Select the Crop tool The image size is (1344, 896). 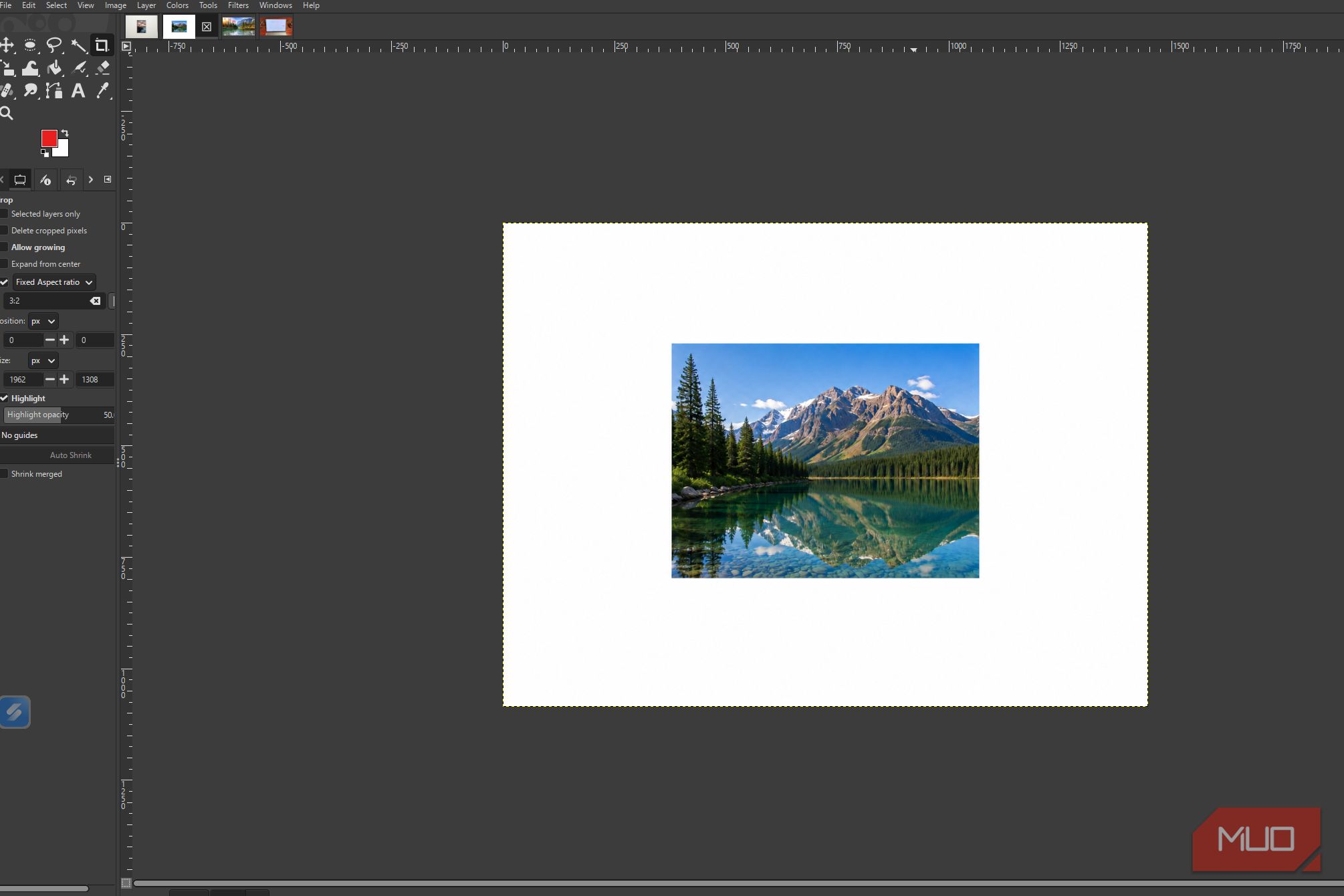click(x=102, y=45)
